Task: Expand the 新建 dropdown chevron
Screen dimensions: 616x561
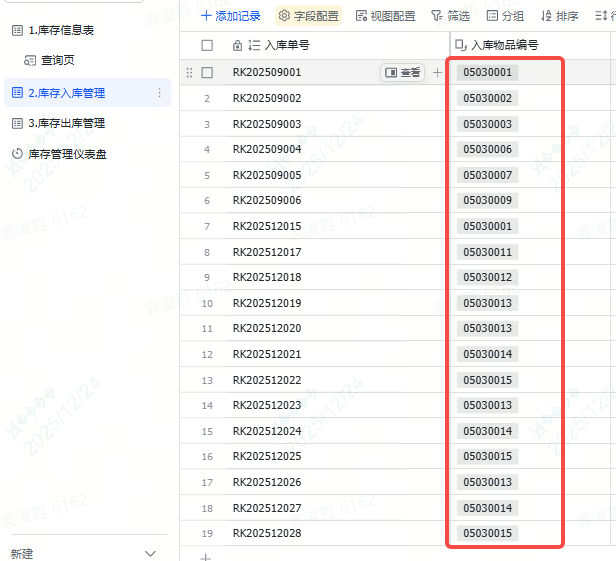Action: pos(151,553)
